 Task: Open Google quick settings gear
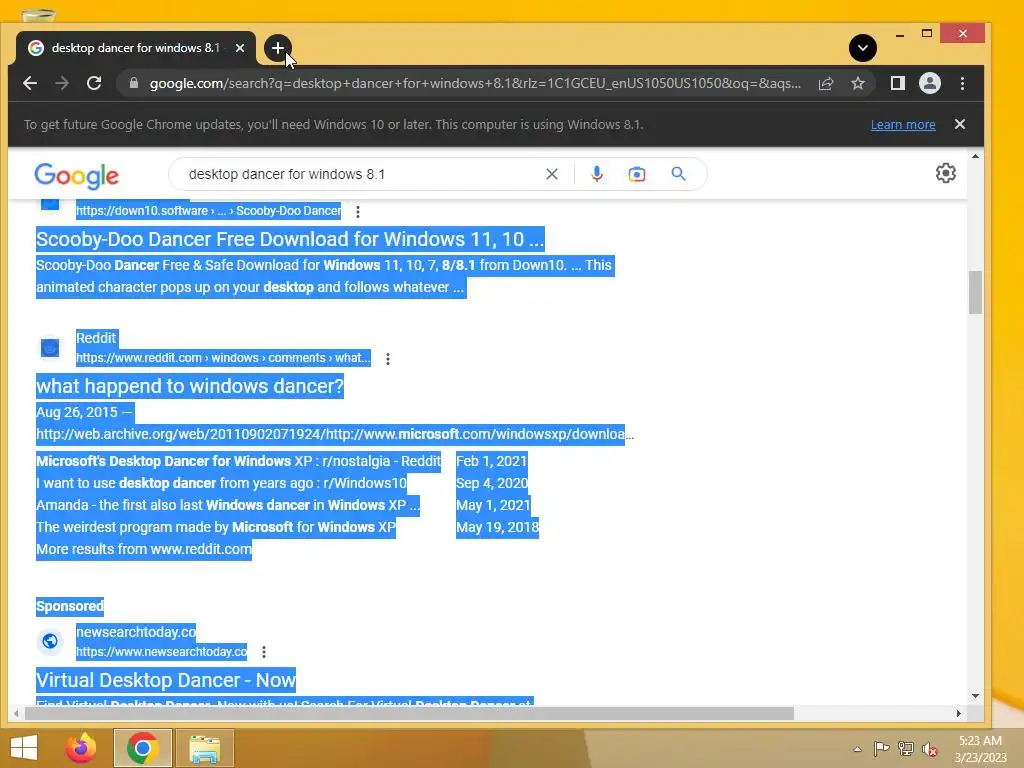click(946, 173)
